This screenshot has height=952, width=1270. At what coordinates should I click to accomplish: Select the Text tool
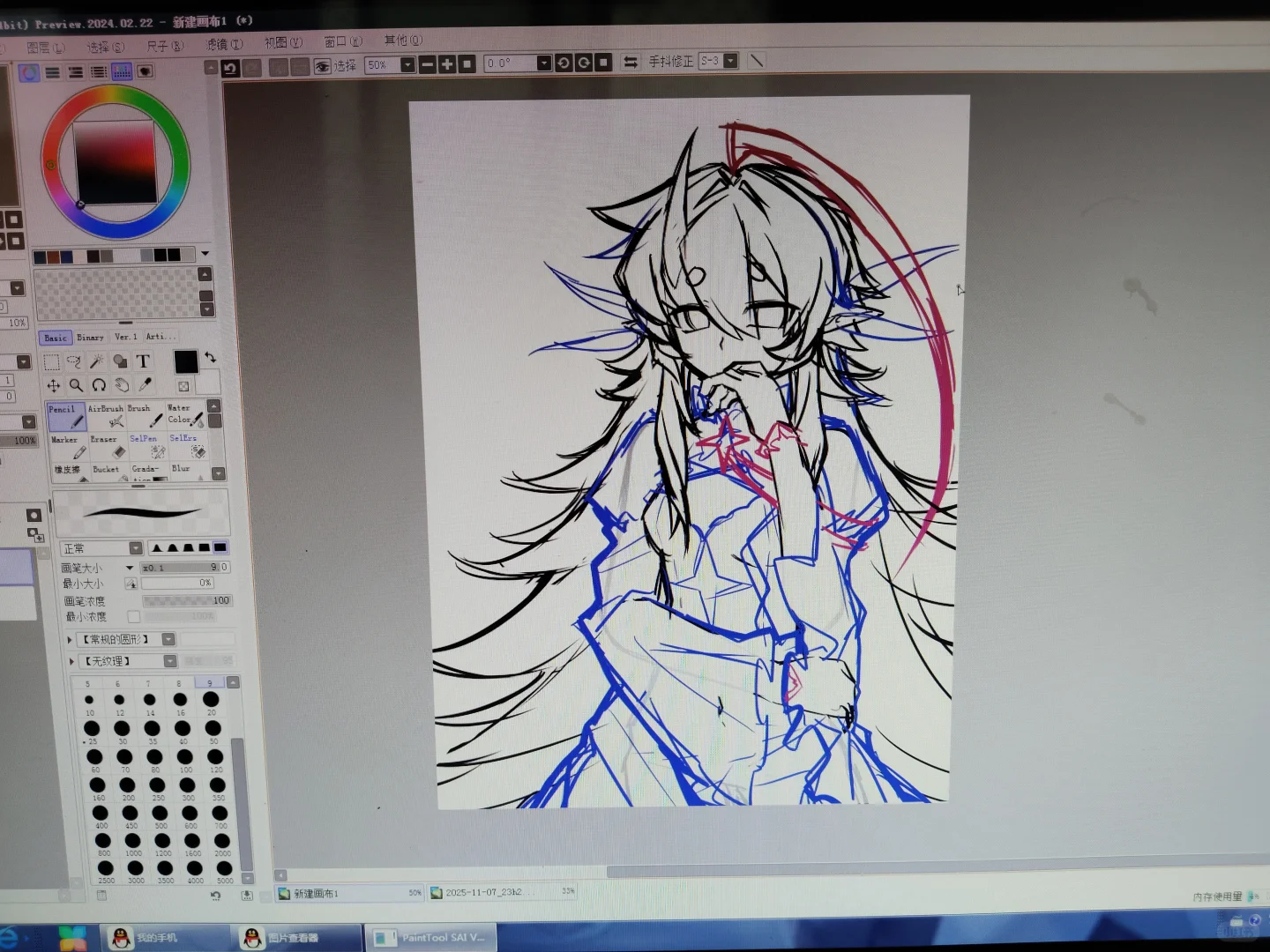point(144,361)
